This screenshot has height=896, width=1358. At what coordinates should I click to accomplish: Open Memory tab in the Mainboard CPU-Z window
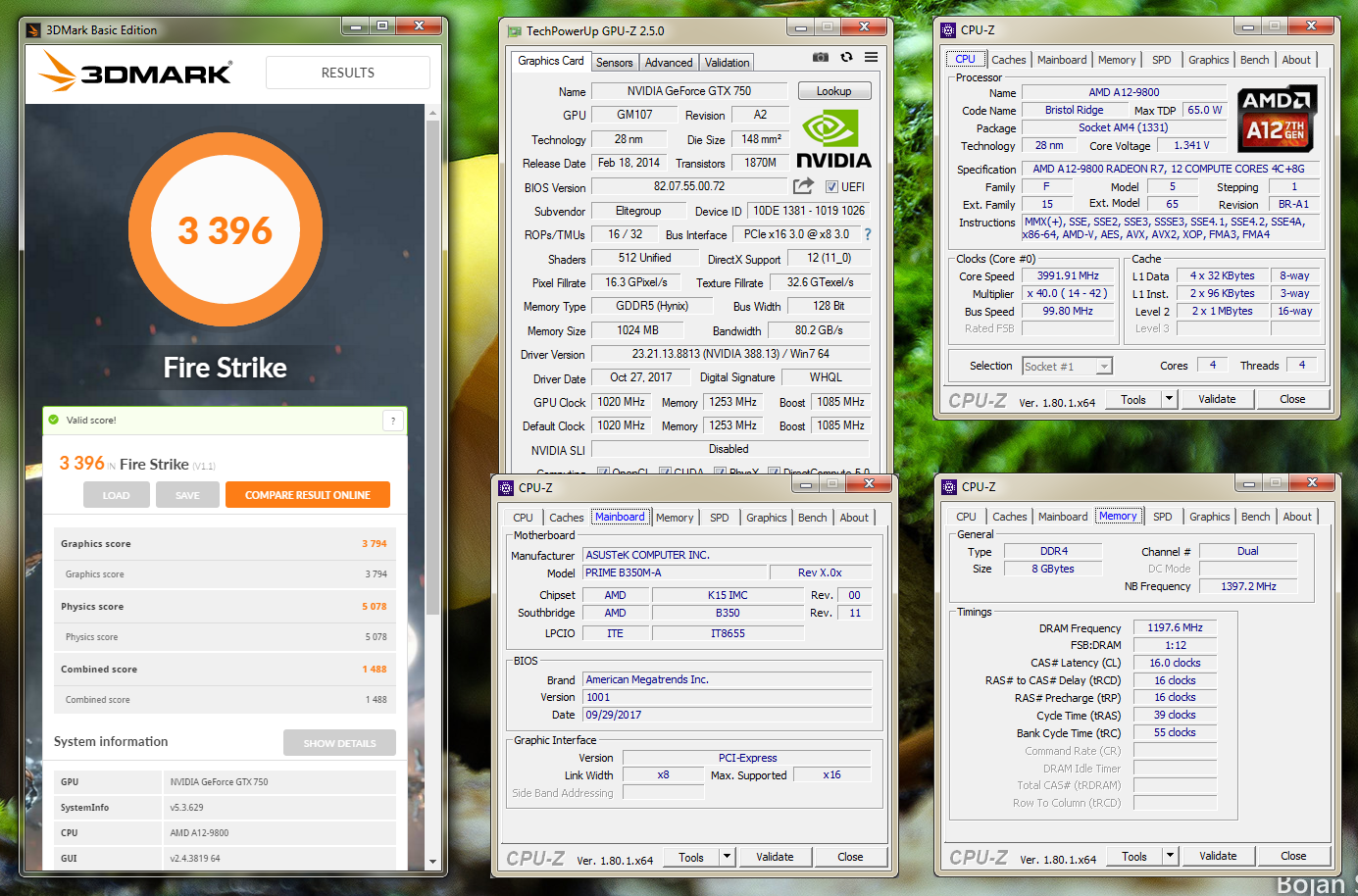[x=675, y=518]
